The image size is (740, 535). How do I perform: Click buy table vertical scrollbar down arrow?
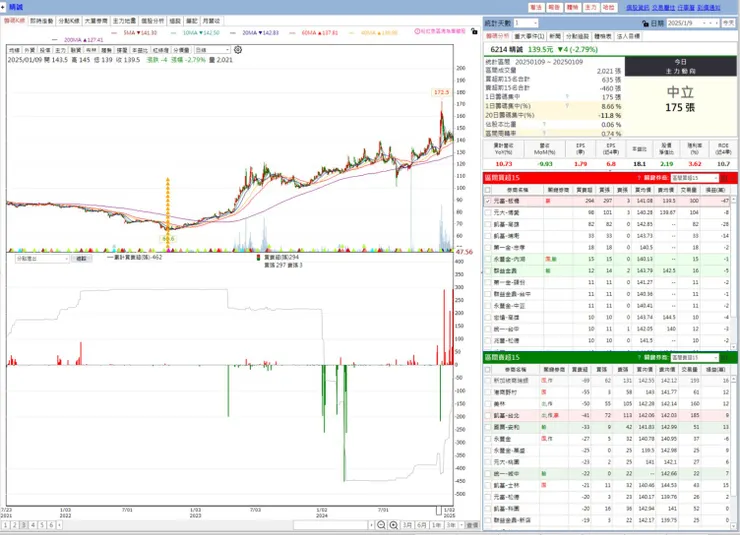click(x=733, y=347)
